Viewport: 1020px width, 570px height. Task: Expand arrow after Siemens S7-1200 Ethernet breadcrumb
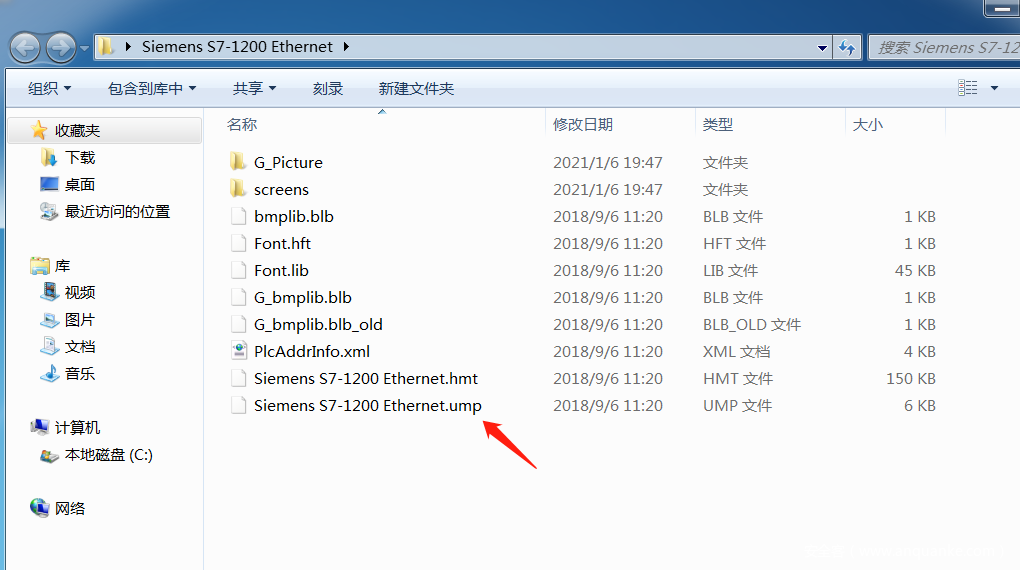[x=346, y=47]
